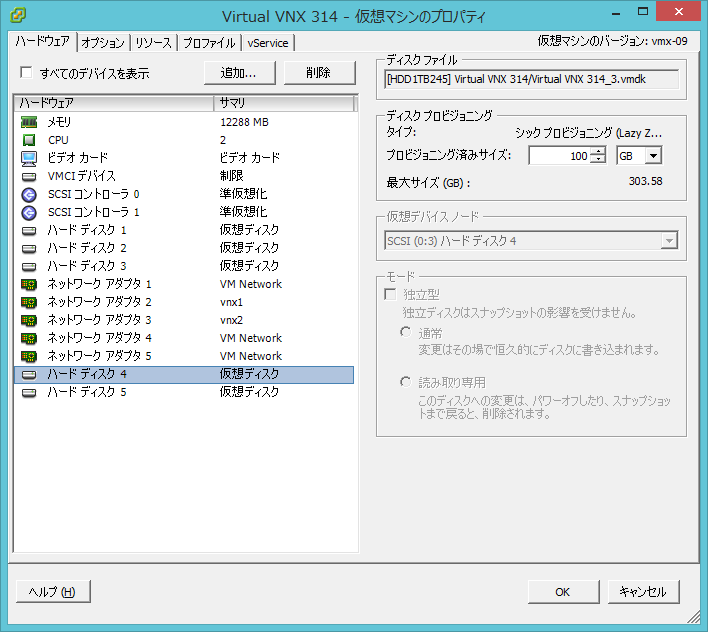Select the 読み取り専用 radio button
This screenshot has height=632, width=708.
405,382
